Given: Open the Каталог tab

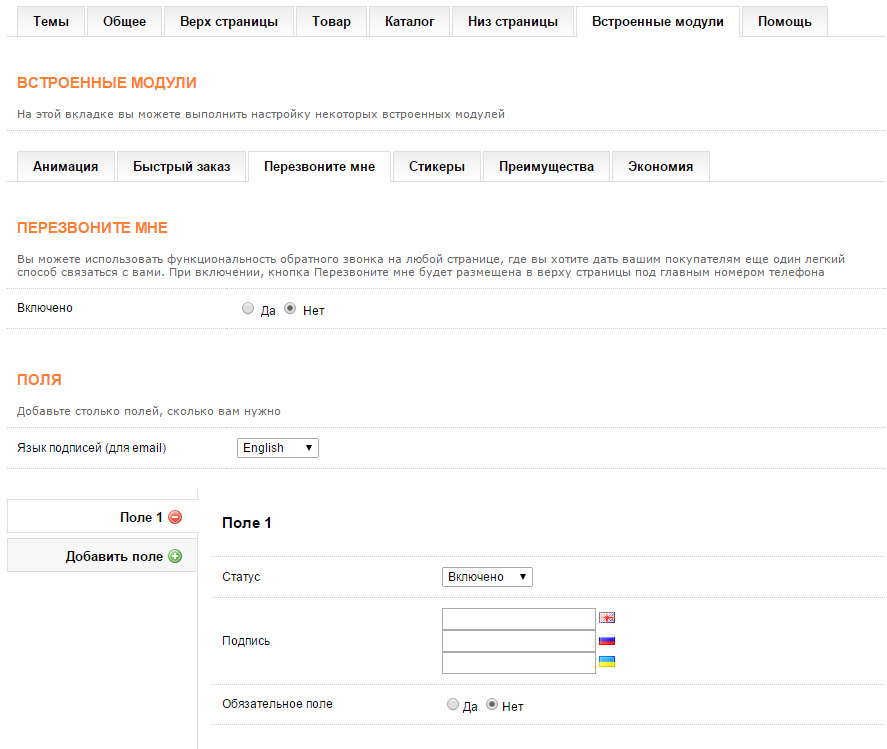Looking at the screenshot, I should 409,21.
